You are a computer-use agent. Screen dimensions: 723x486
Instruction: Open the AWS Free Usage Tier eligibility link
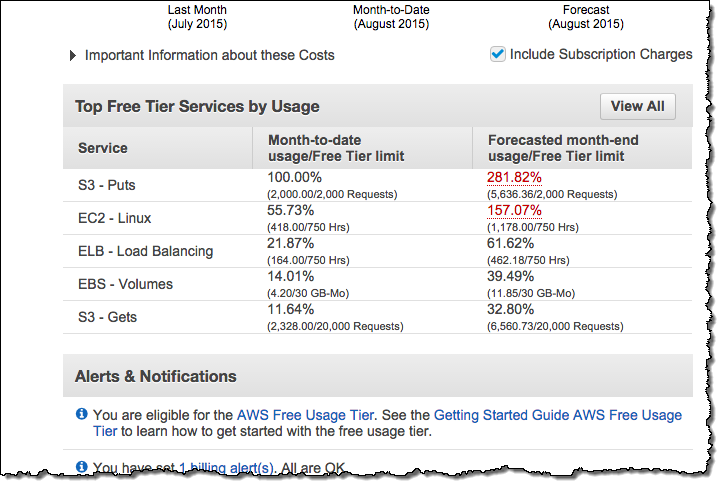coord(305,414)
